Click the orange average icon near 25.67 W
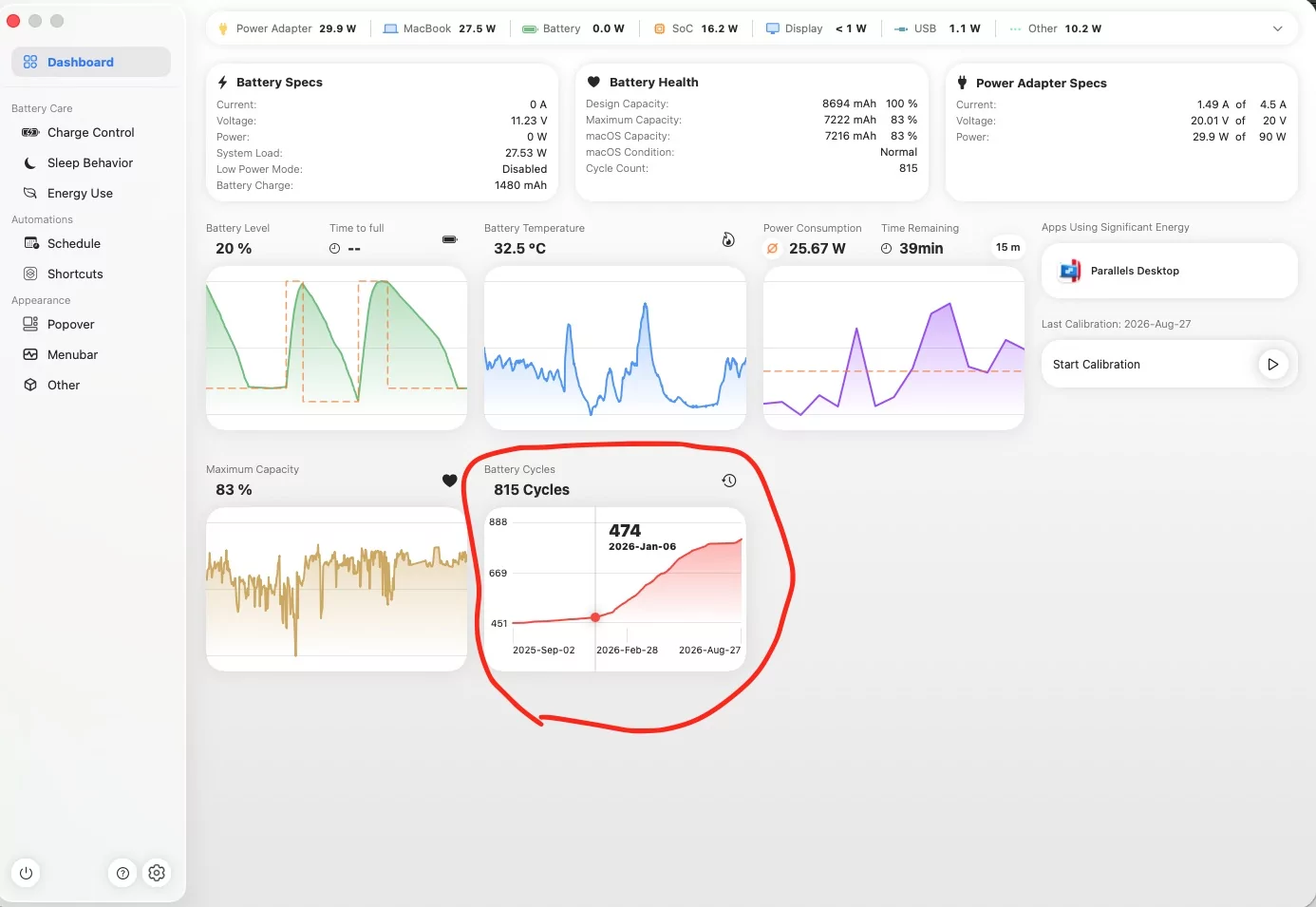The image size is (1316, 907). coord(772,249)
